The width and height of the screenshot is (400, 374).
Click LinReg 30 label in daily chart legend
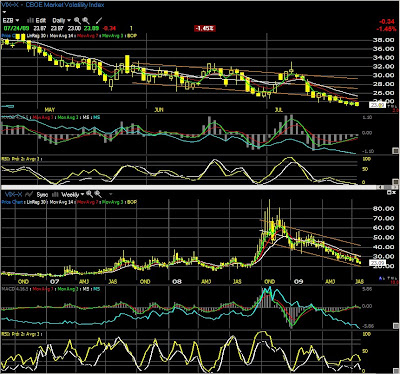[37, 35]
